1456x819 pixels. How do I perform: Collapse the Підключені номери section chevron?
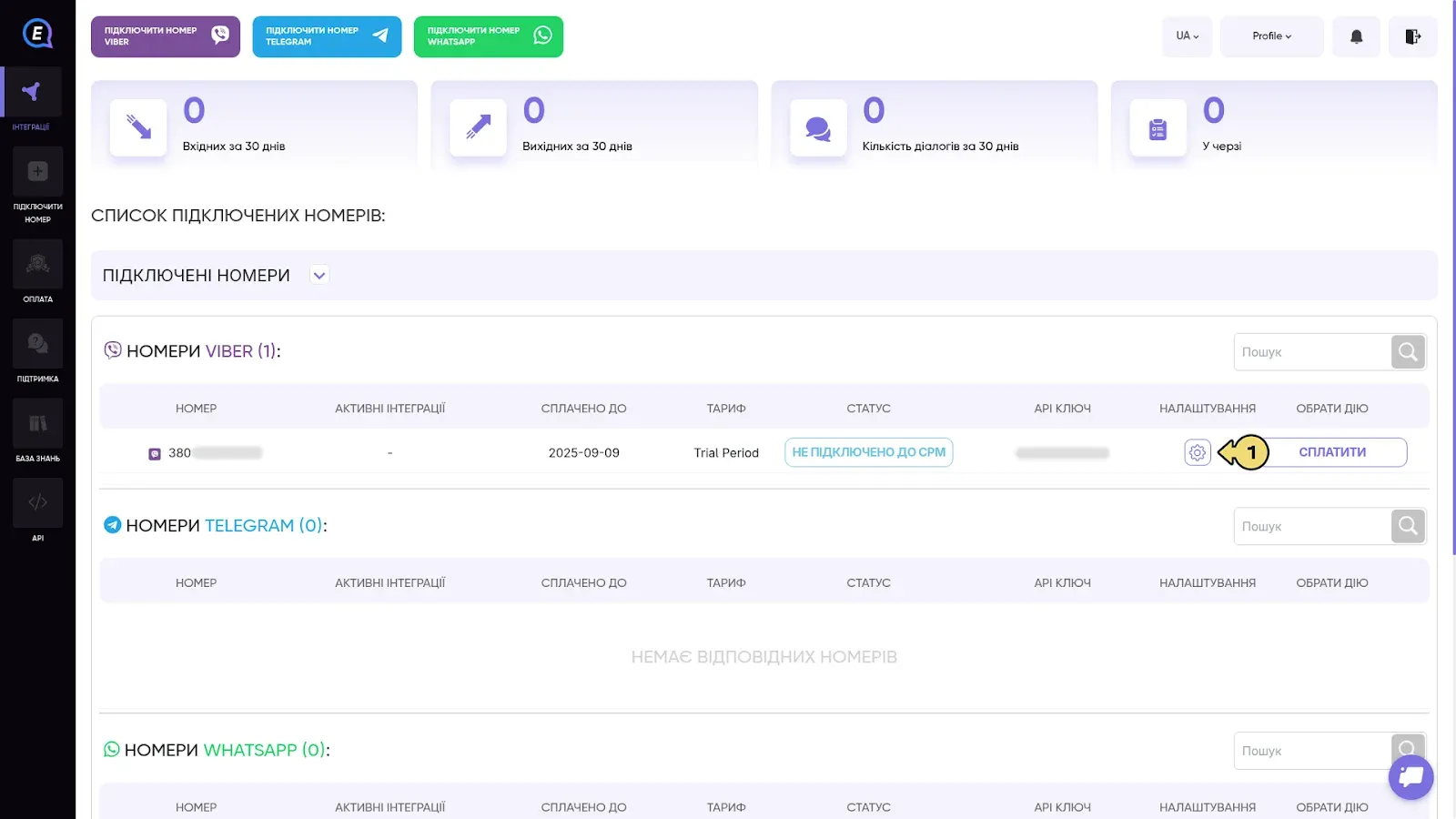(x=319, y=276)
